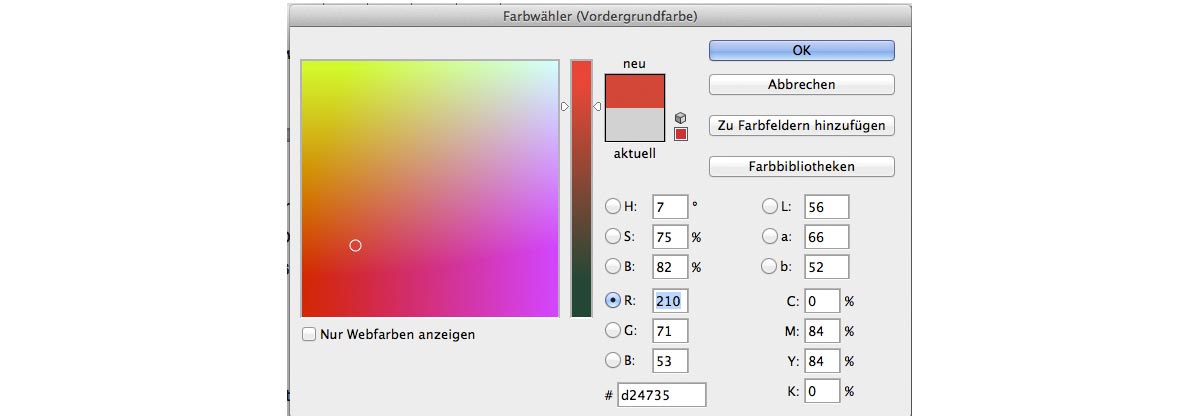
Task: Enable 'Nur Webfarben anzeigen' checkbox
Action: [x=309, y=334]
